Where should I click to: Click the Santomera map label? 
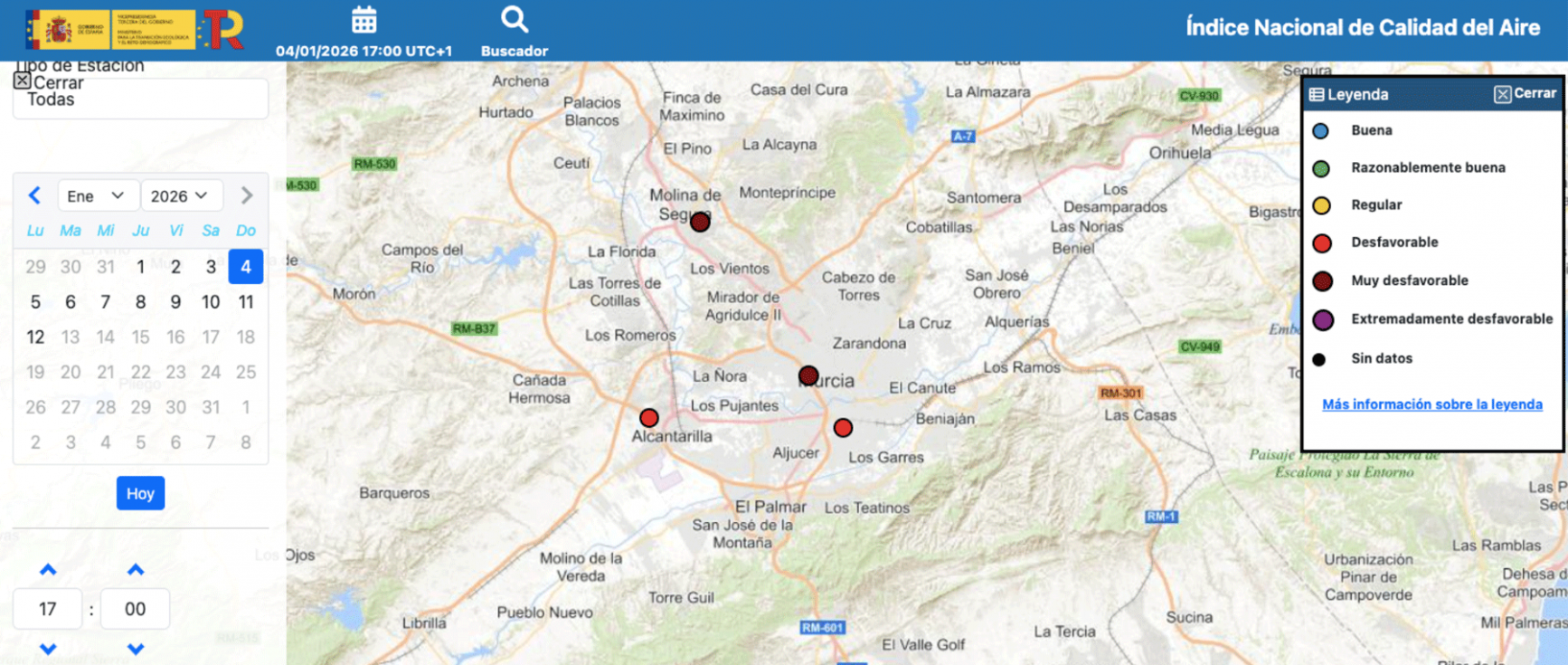tap(984, 197)
